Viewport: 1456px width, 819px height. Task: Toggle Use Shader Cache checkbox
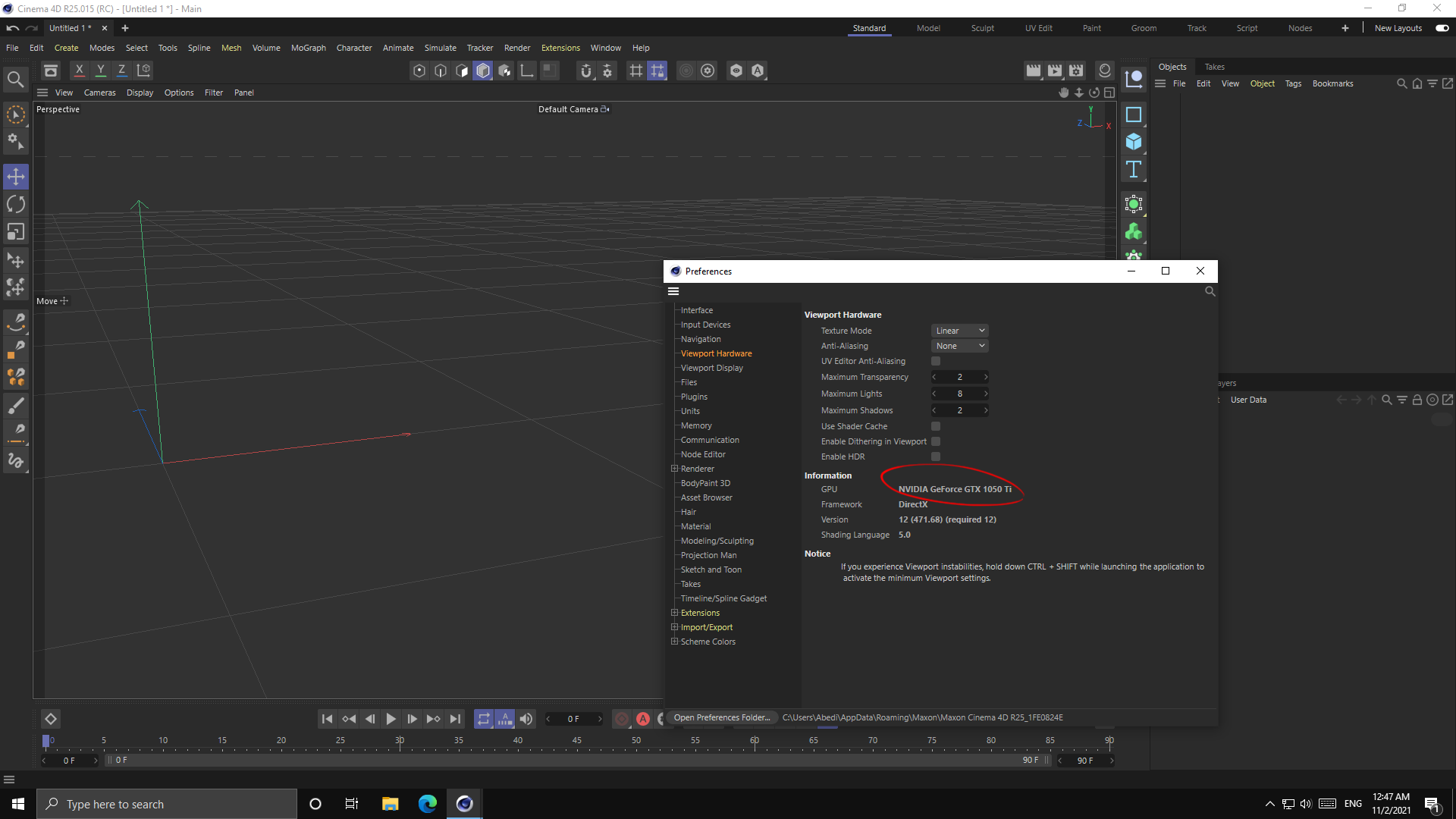click(x=936, y=426)
